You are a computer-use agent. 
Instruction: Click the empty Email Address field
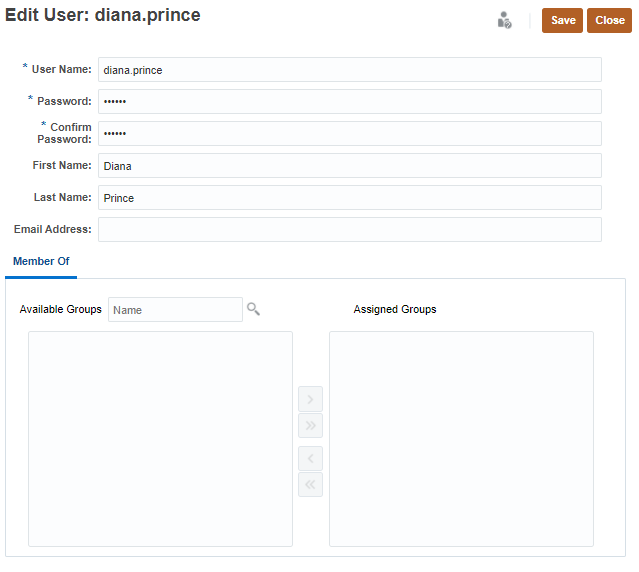[349, 230]
